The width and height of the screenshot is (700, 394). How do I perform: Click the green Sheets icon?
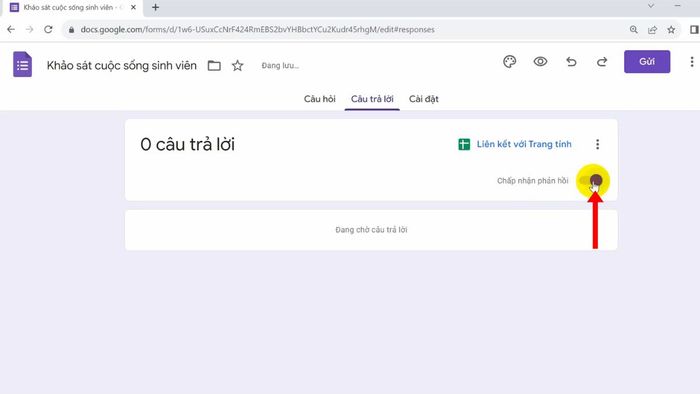[464, 144]
